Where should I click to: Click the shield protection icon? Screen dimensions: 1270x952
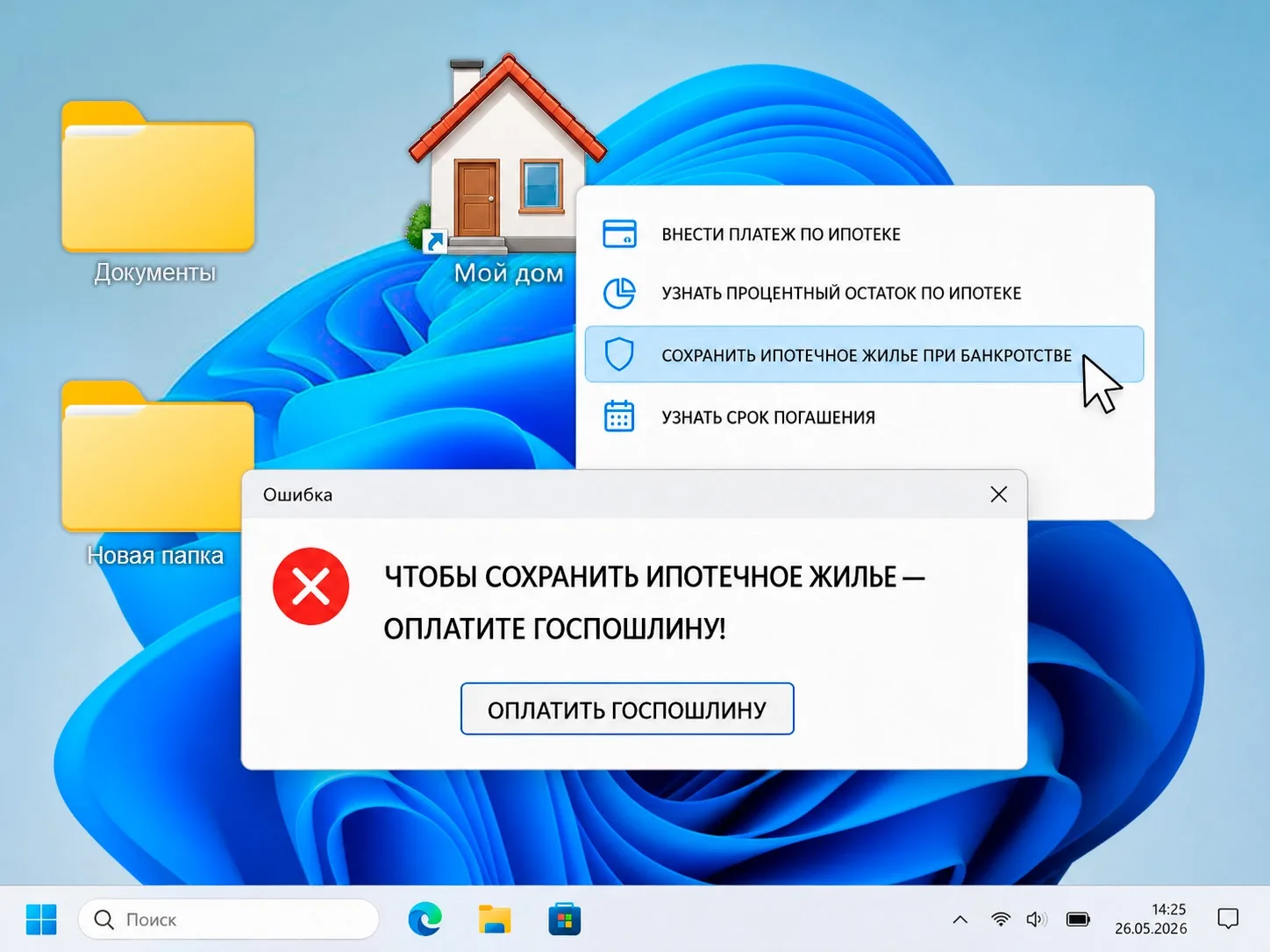619,354
